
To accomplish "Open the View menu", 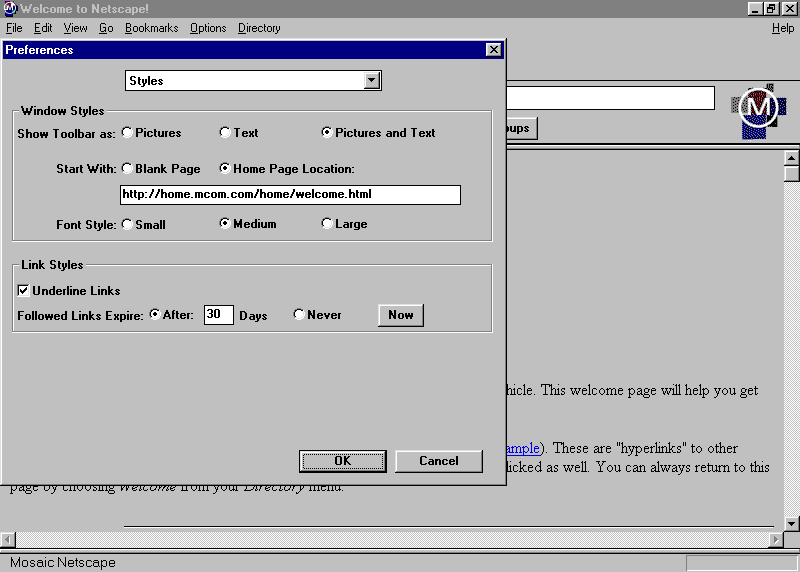I will coord(75,28).
